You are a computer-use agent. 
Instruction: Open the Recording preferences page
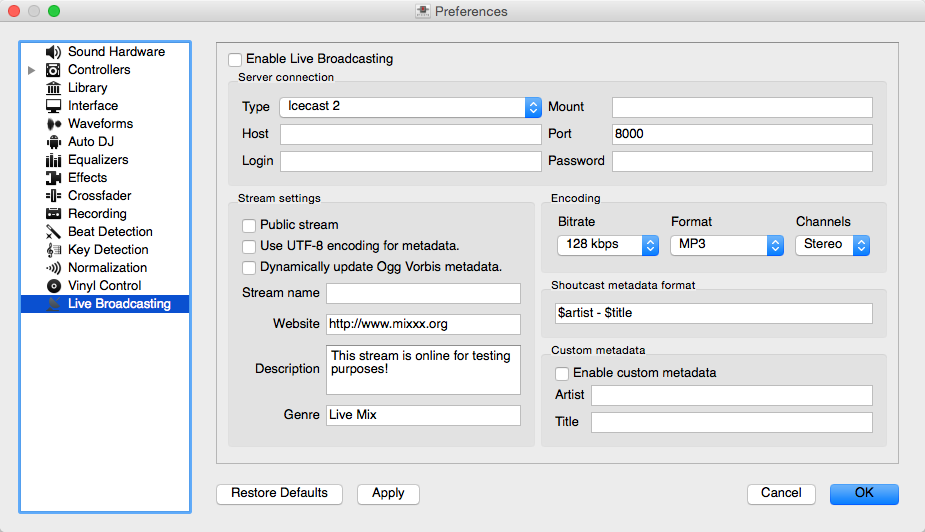pos(97,214)
